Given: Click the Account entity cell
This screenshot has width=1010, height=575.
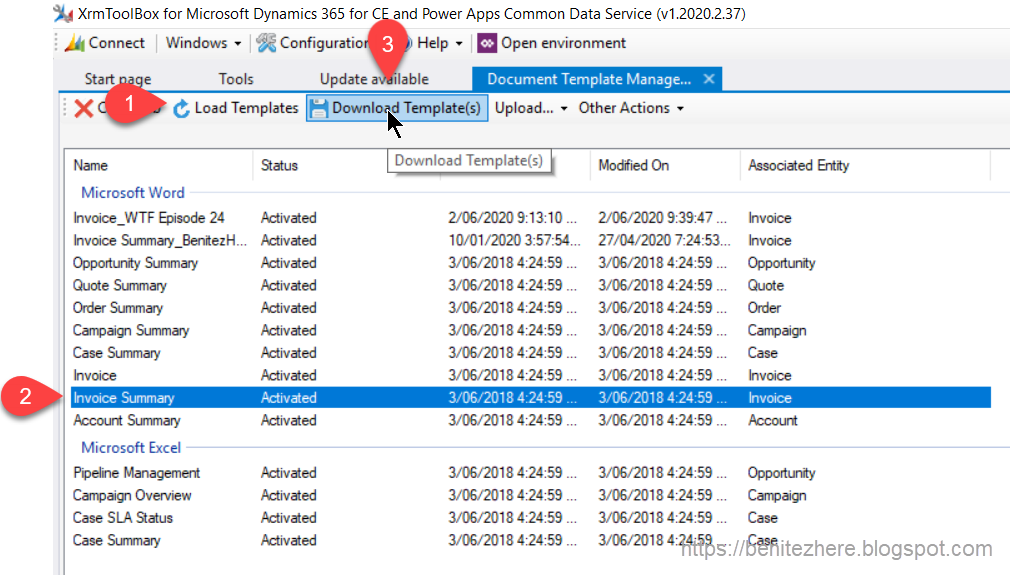Looking at the screenshot, I should coord(772,420).
